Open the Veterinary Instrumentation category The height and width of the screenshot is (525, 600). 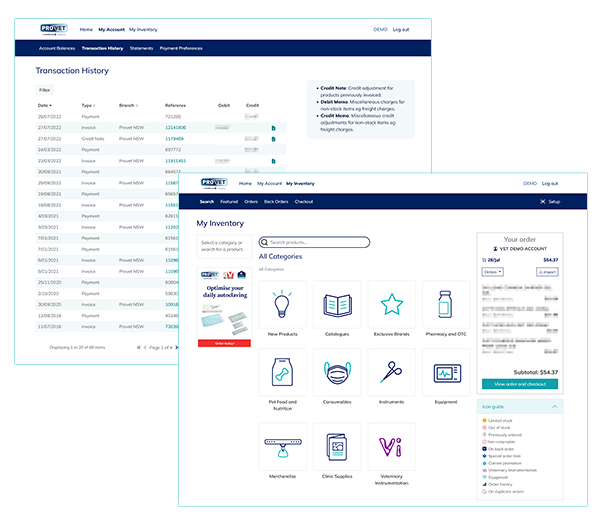(391, 446)
